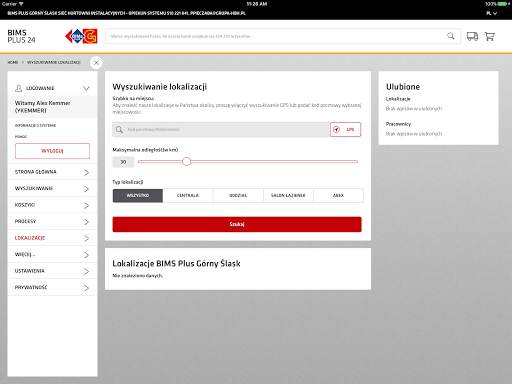The image size is (512, 384).
Task: Click the BIMS Plus 24 logo
Action: coord(21,36)
